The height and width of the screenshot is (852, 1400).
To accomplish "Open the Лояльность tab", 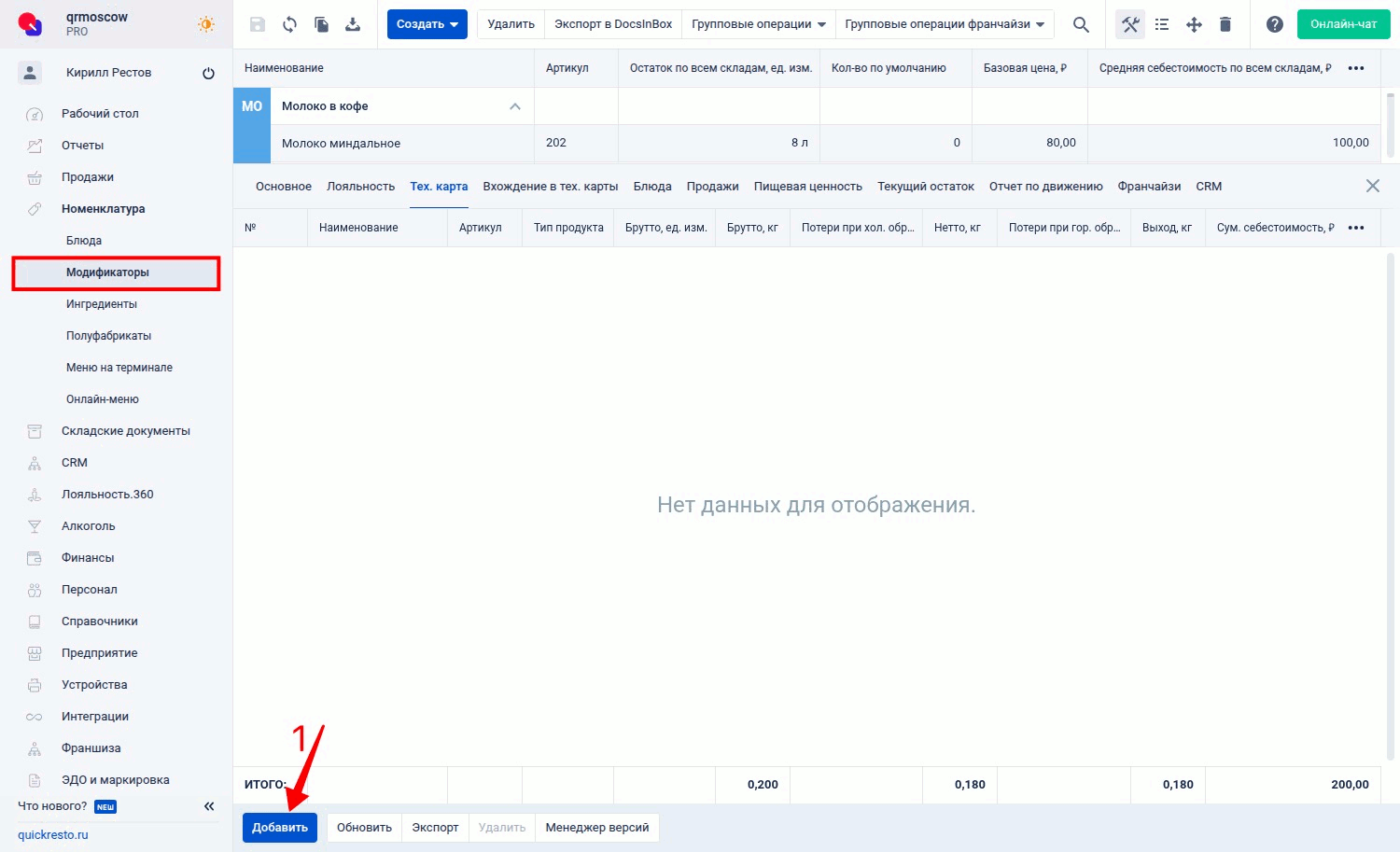I will click(360, 186).
